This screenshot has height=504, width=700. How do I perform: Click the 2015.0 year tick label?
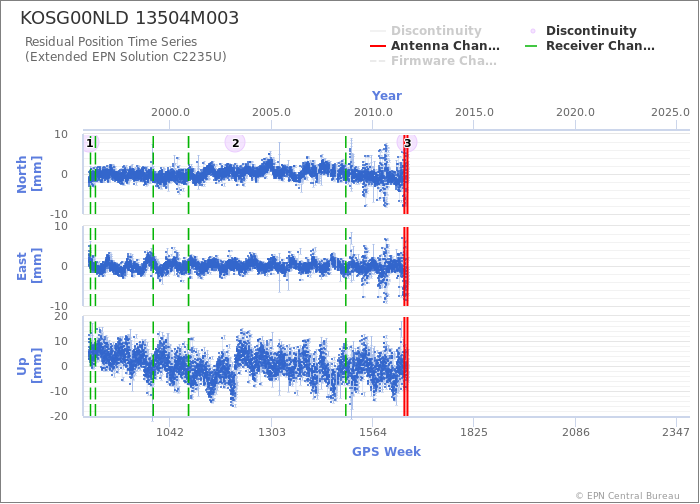pos(474,112)
